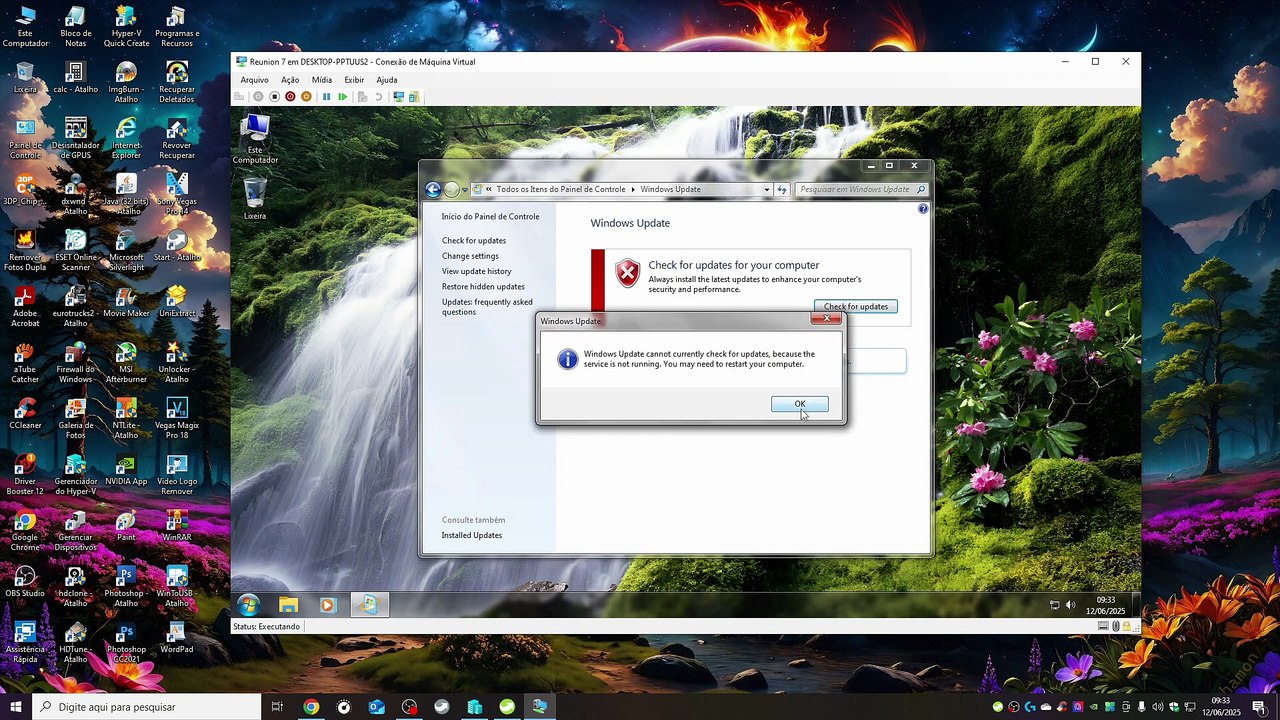Pause the virtual machine via toolbar icon
This screenshot has width=1280, height=720.
[x=326, y=97]
